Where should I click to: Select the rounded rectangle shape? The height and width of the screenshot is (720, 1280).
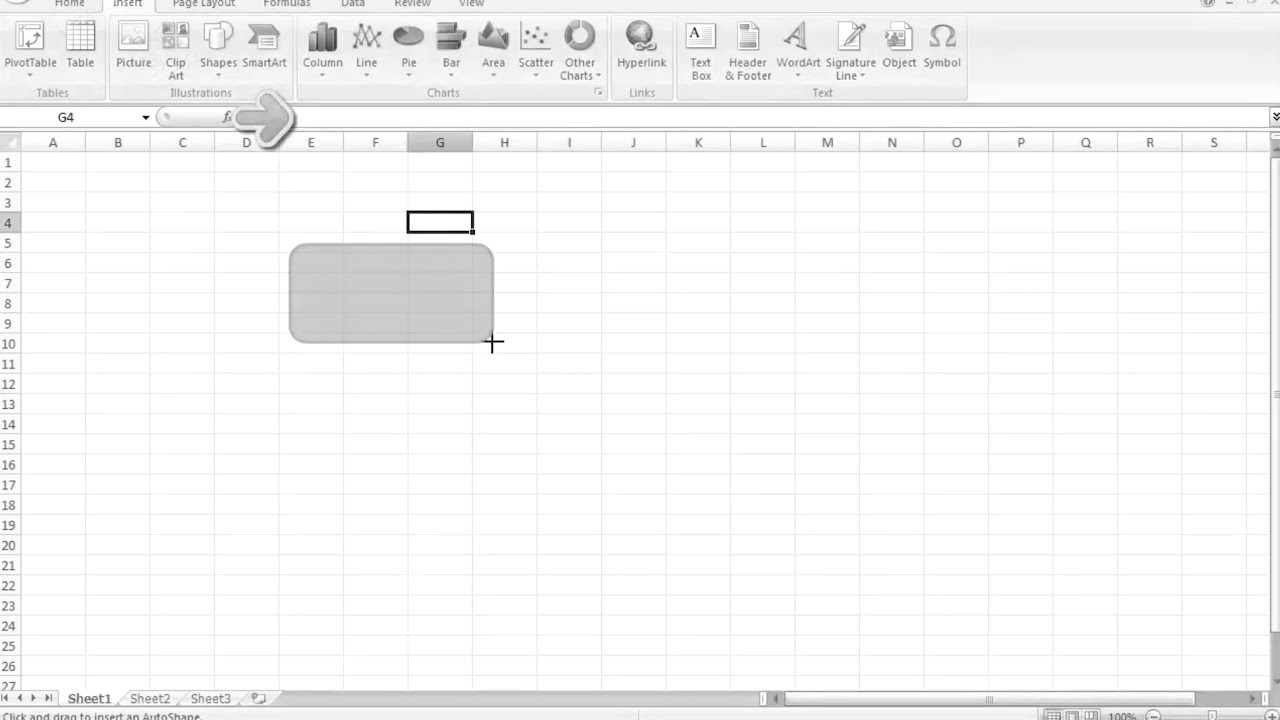click(391, 293)
